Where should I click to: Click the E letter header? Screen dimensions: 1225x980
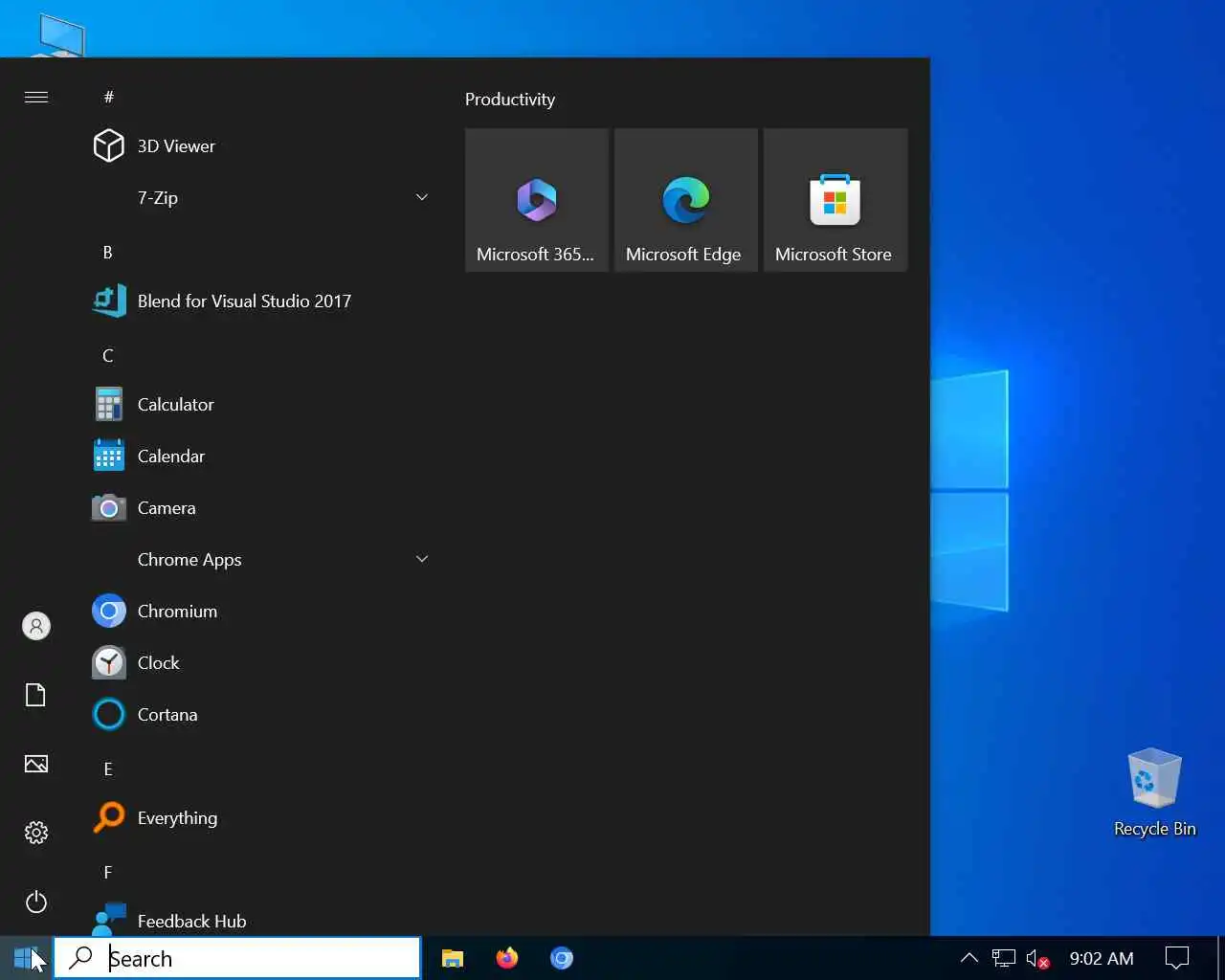(x=107, y=768)
